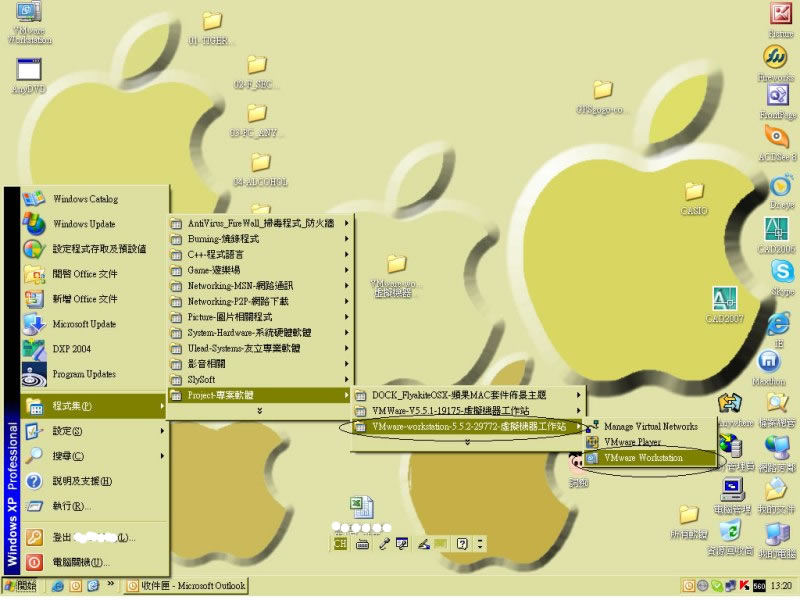
Task: Select the Dr.eye desktop icon
Action: pos(781,192)
